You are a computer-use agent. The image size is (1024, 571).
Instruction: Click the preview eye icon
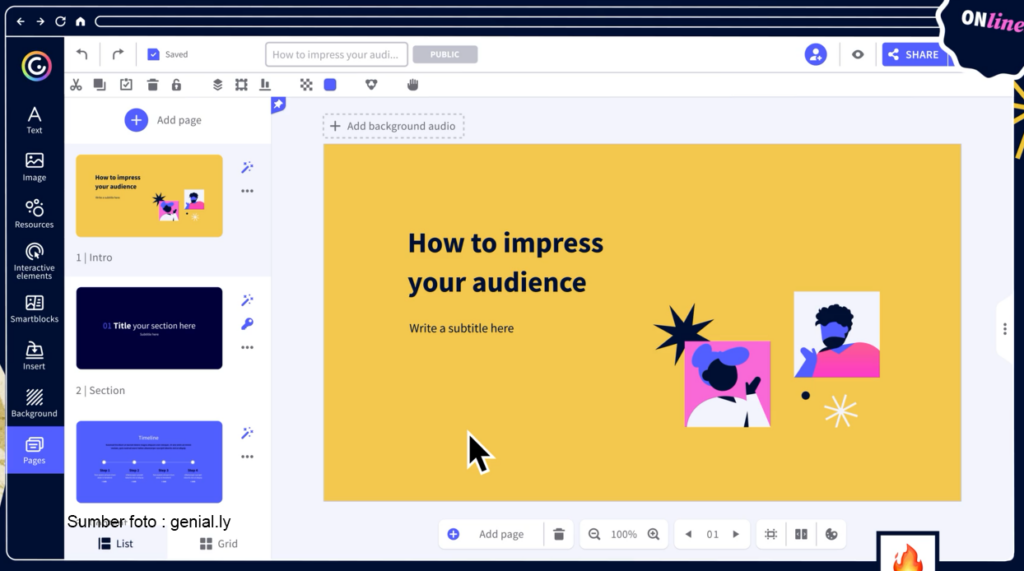858,55
